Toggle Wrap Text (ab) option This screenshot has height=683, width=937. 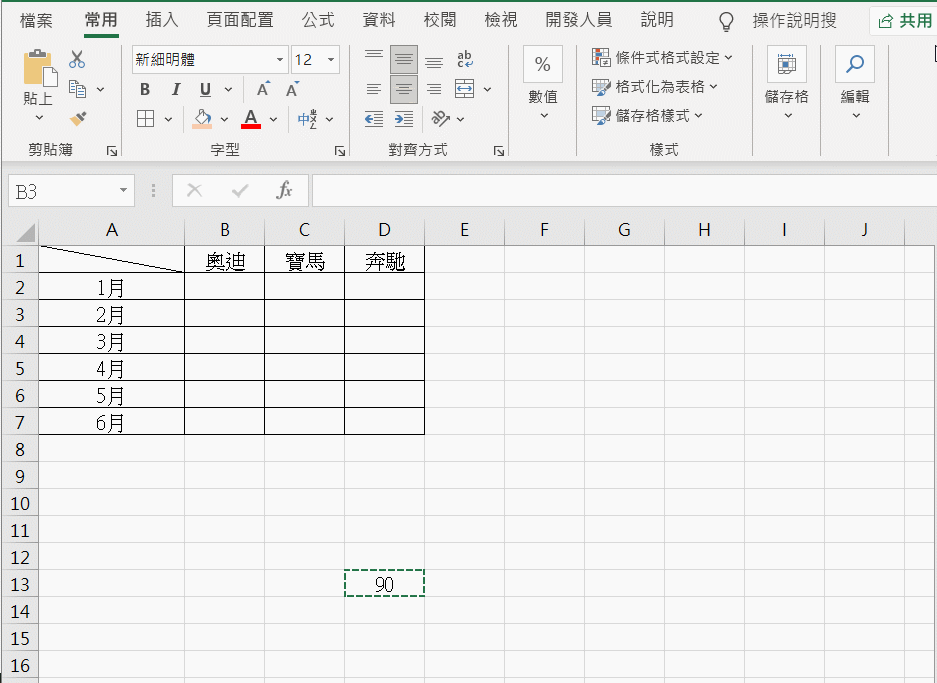click(464, 59)
